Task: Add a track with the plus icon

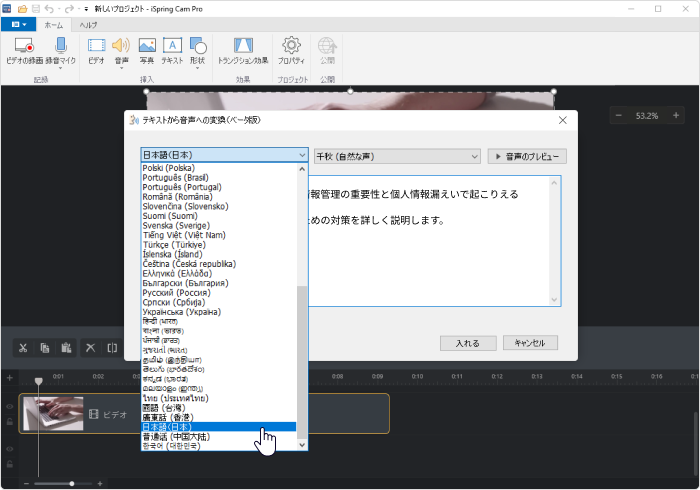Action: coord(9,378)
